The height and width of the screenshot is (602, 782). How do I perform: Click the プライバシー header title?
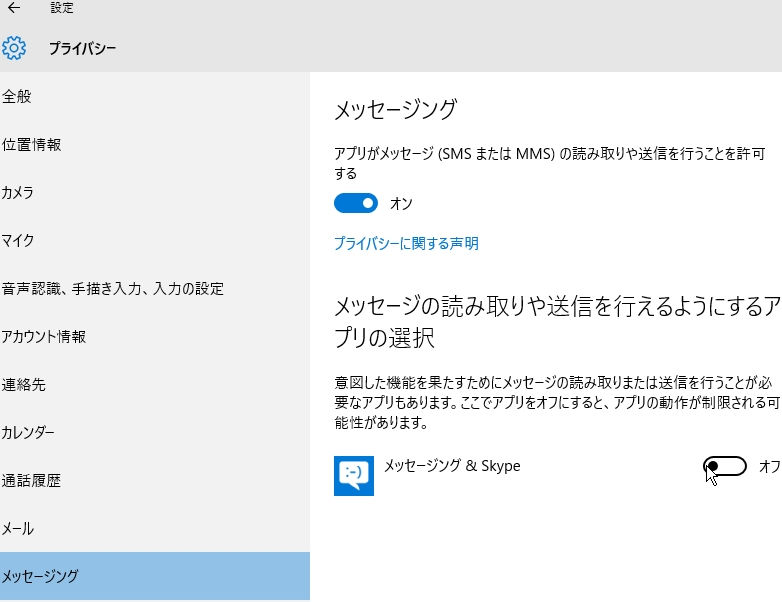(82, 48)
